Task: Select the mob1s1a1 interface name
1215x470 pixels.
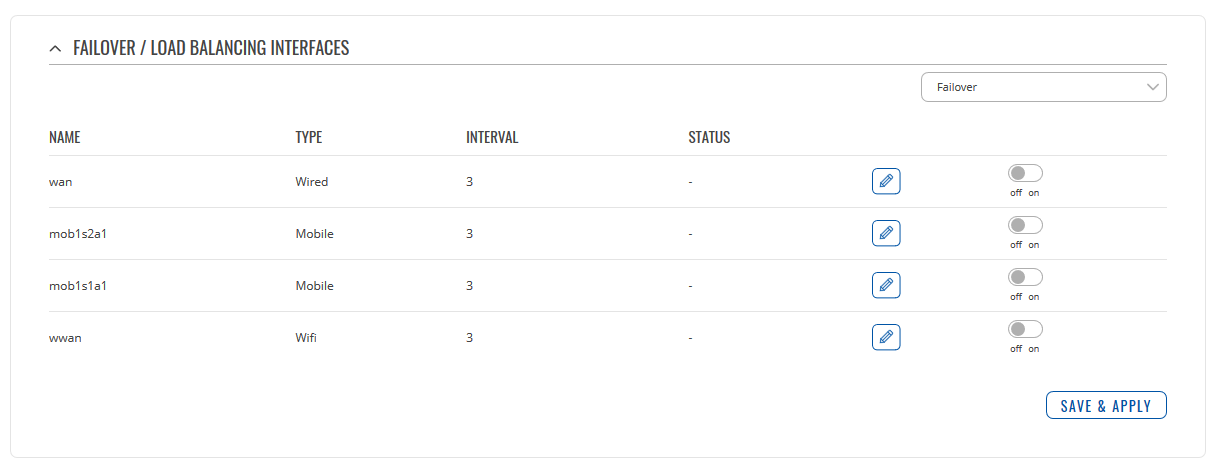Action: click(x=78, y=286)
